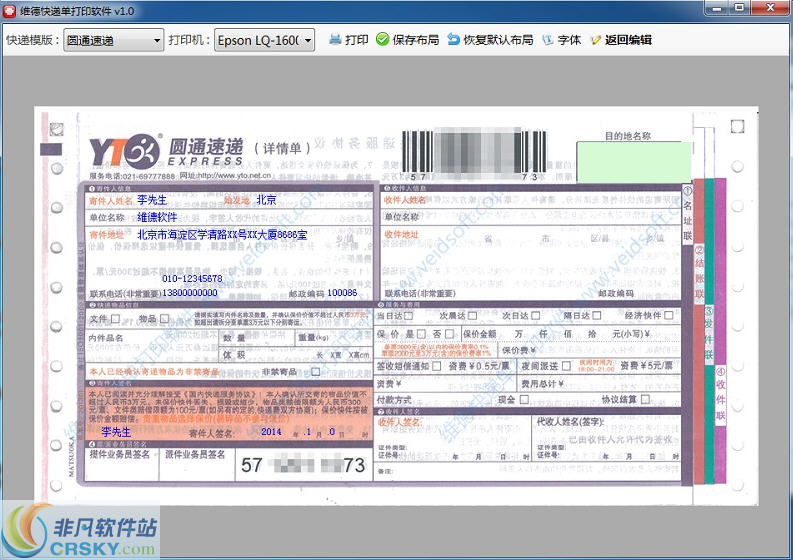Go back with 返回编辑
The height and width of the screenshot is (560, 793).
(621, 39)
